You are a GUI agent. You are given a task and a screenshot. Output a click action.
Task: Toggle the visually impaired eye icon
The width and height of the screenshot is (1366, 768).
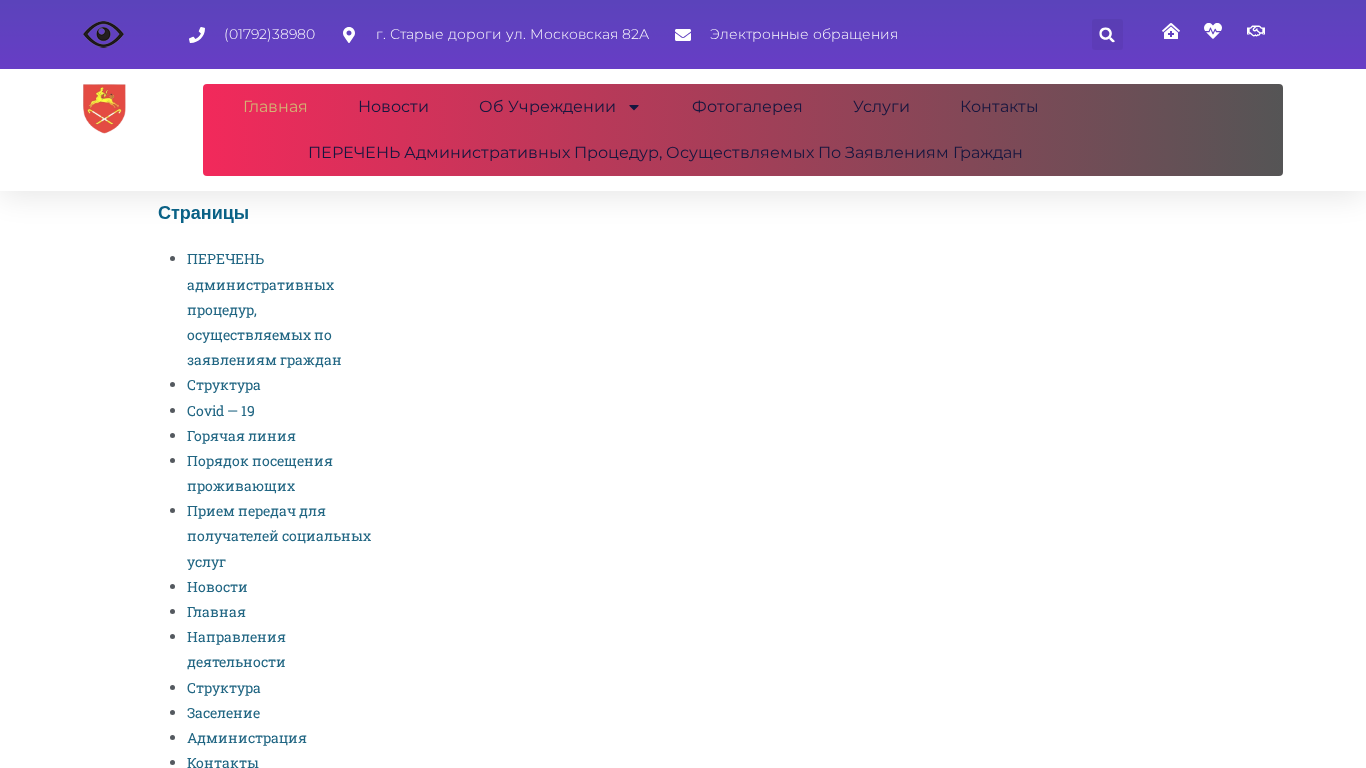tap(103, 34)
